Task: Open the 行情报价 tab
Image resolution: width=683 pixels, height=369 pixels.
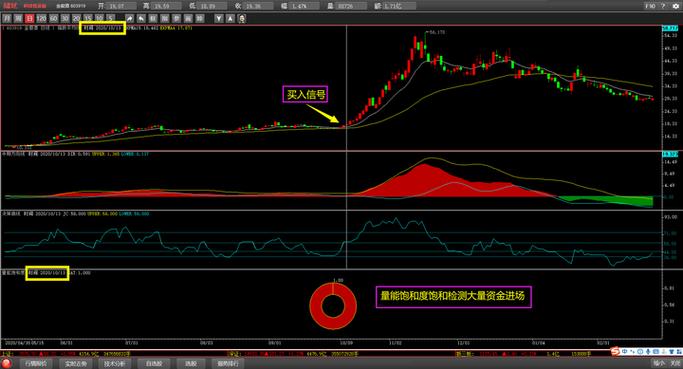Action: click(36, 363)
